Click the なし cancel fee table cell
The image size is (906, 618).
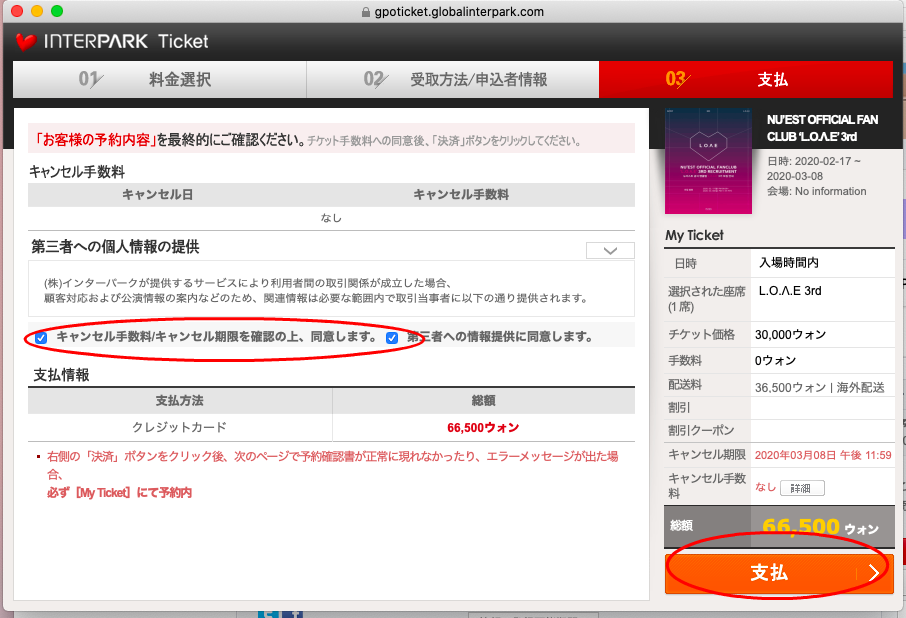point(331,218)
